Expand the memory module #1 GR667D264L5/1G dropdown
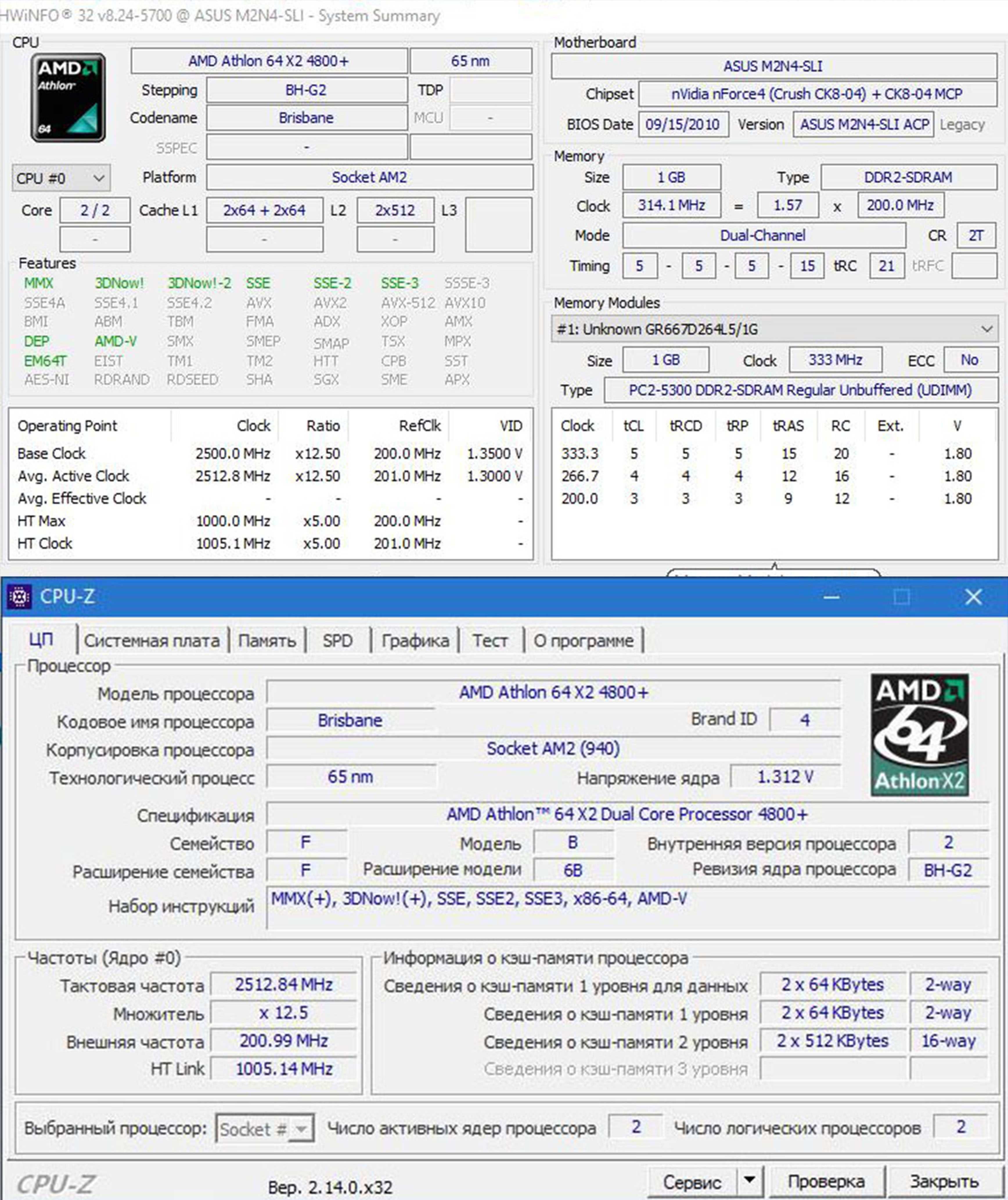This screenshot has width=1008, height=1200. (x=774, y=329)
